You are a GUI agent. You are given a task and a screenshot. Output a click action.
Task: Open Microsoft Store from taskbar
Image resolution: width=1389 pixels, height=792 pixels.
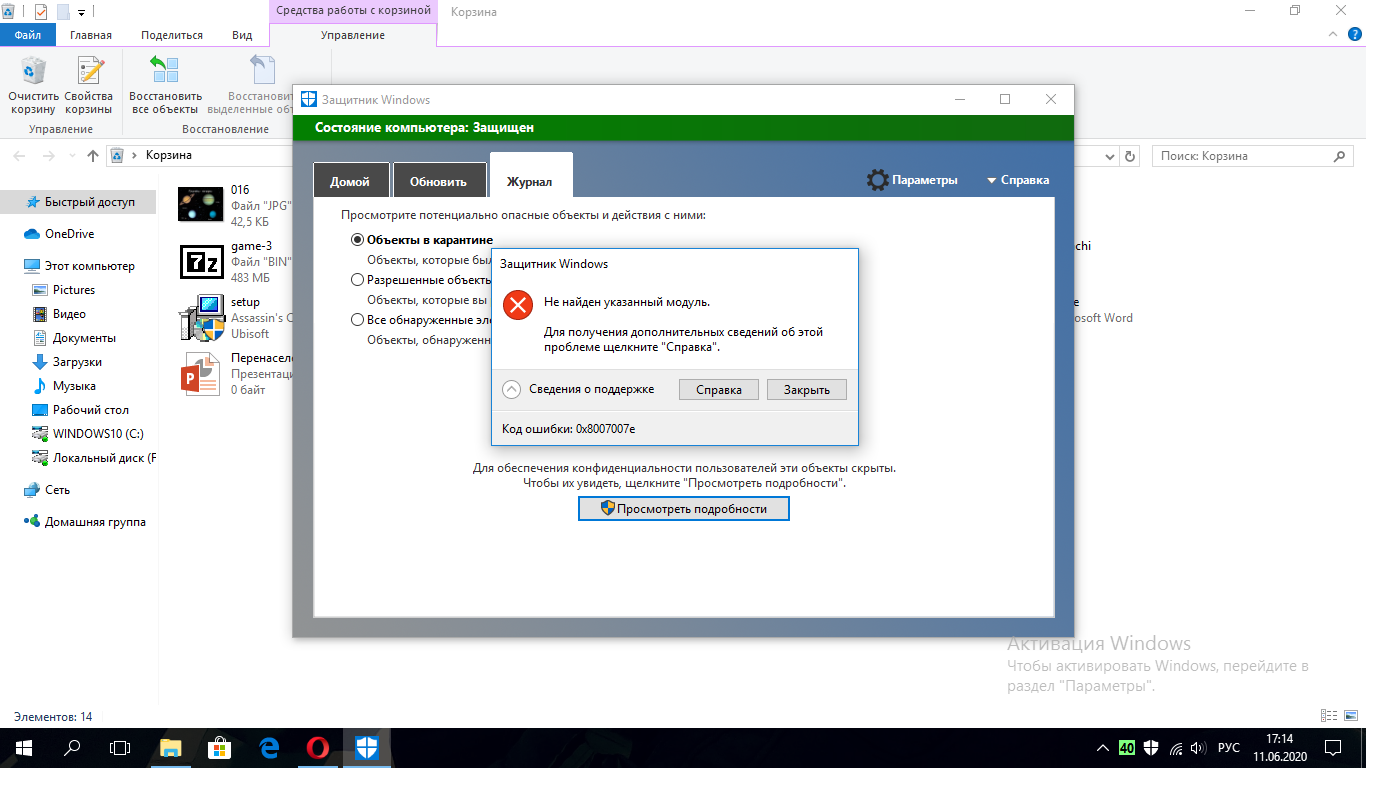click(x=220, y=748)
